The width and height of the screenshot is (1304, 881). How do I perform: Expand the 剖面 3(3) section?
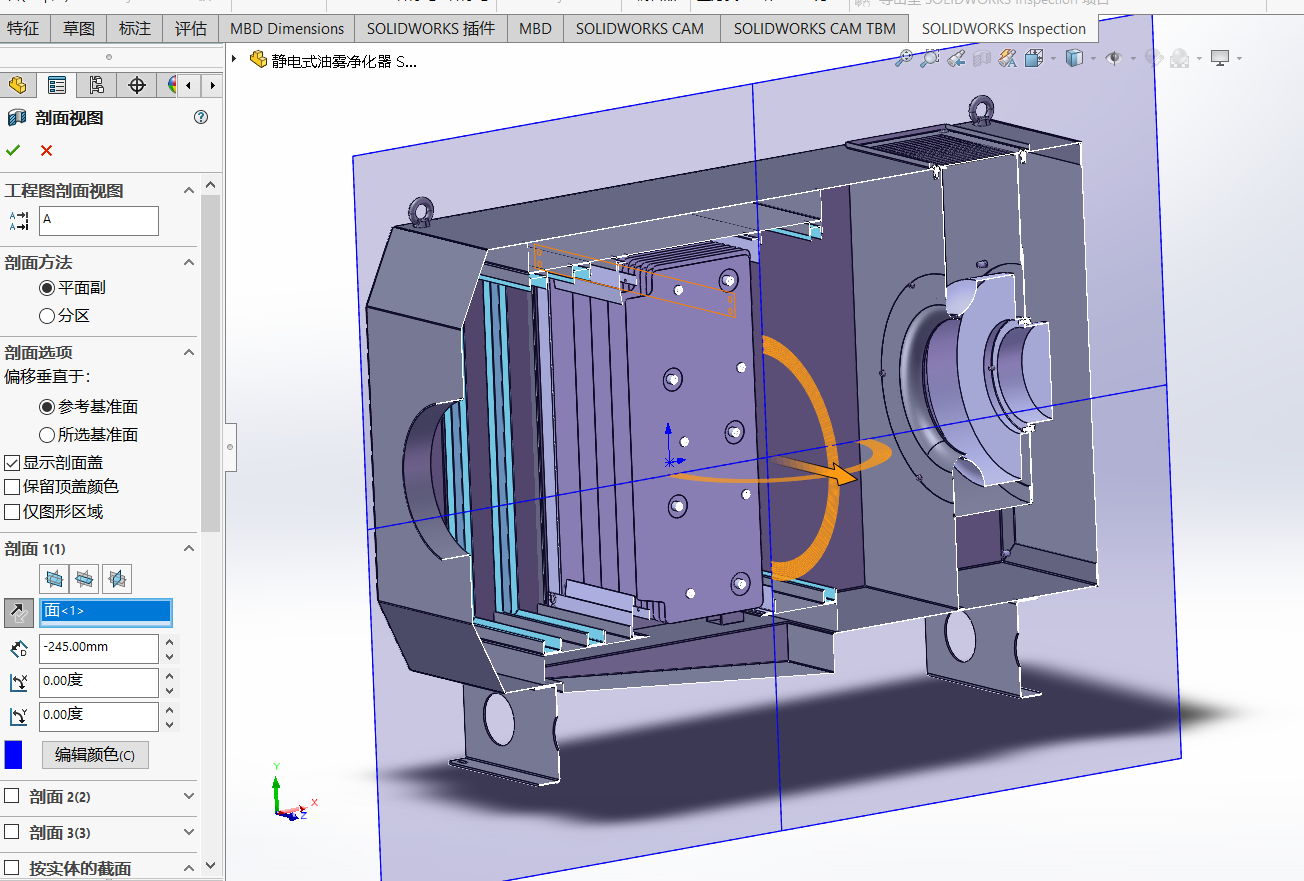click(x=188, y=832)
